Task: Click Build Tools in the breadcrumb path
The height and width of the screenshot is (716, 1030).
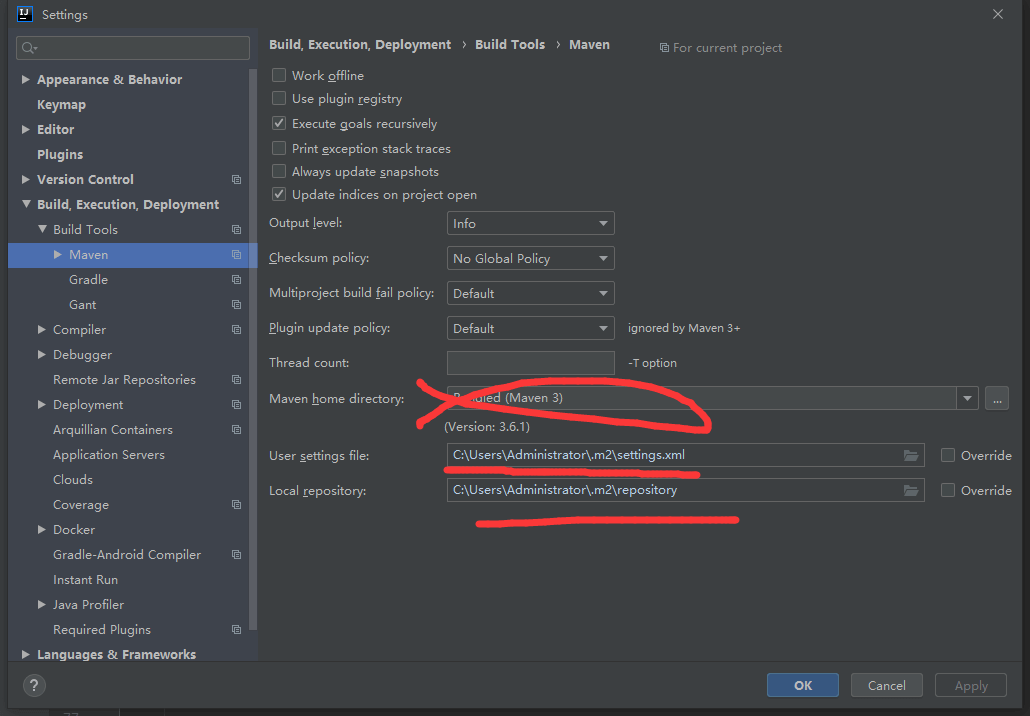Action: pyautogui.click(x=510, y=45)
